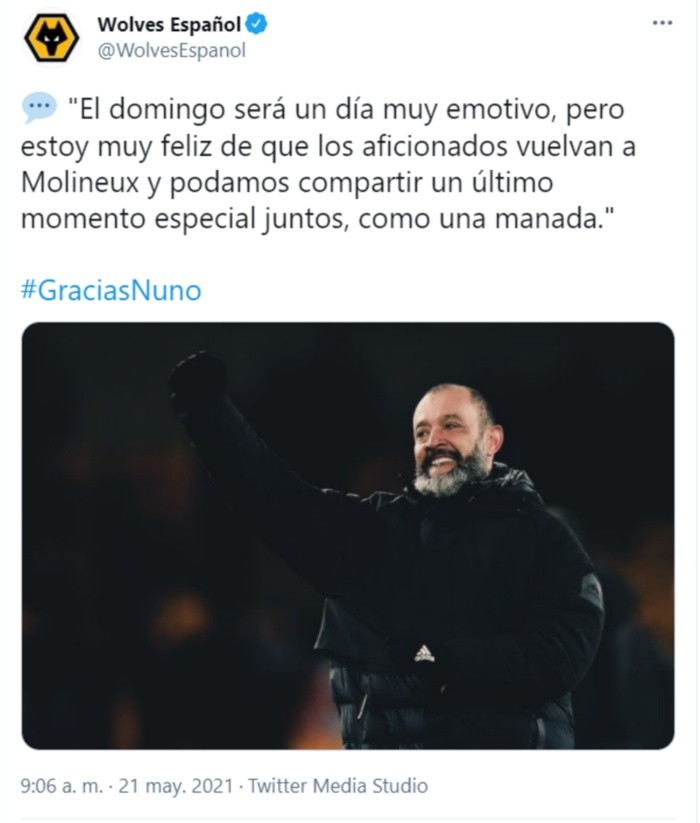Open the Wolves Español display name
The image size is (700, 823).
[x=169, y=24]
